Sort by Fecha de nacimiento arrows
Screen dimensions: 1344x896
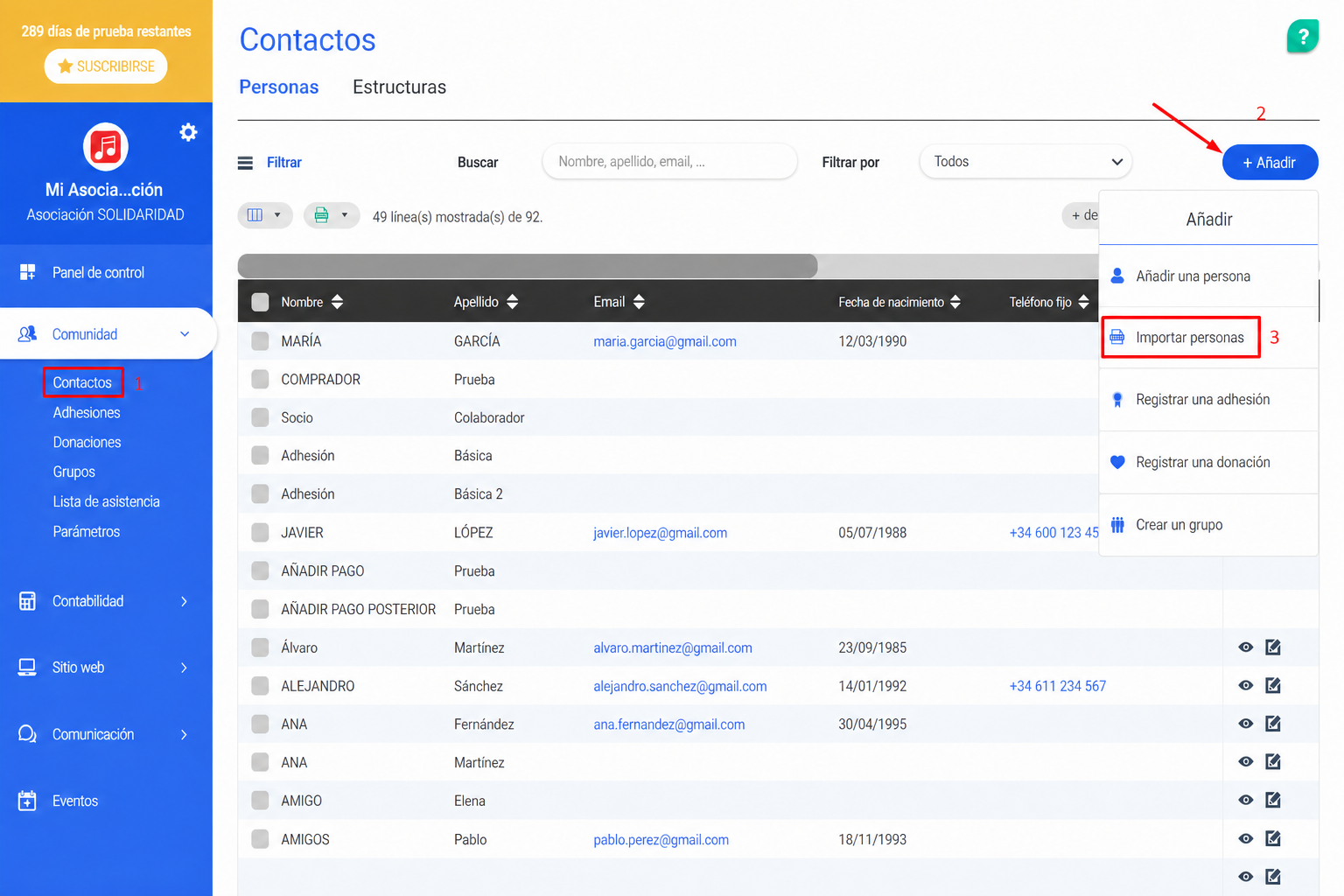pyautogui.click(x=955, y=302)
